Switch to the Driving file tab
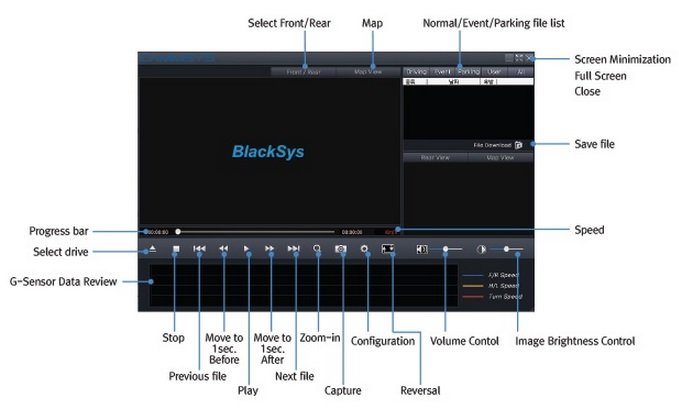679x411 pixels. click(417, 72)
